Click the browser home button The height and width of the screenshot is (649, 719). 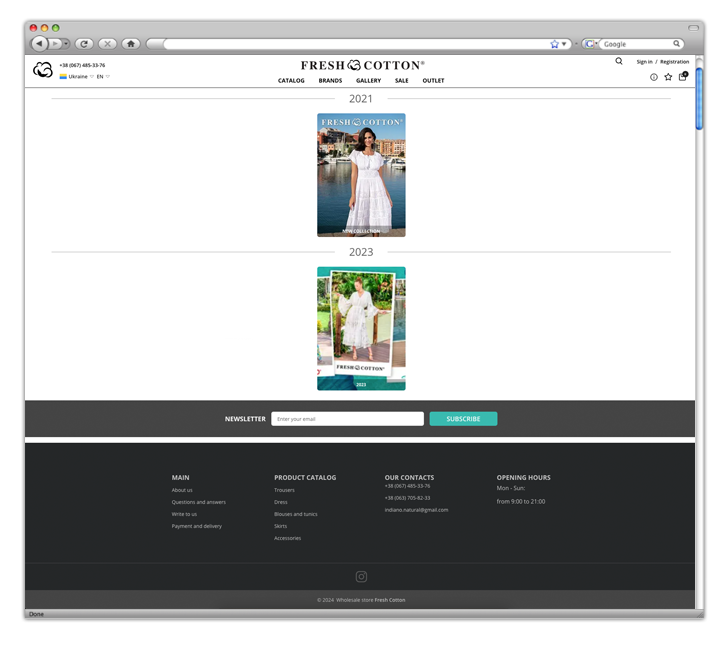coord(130,44)
